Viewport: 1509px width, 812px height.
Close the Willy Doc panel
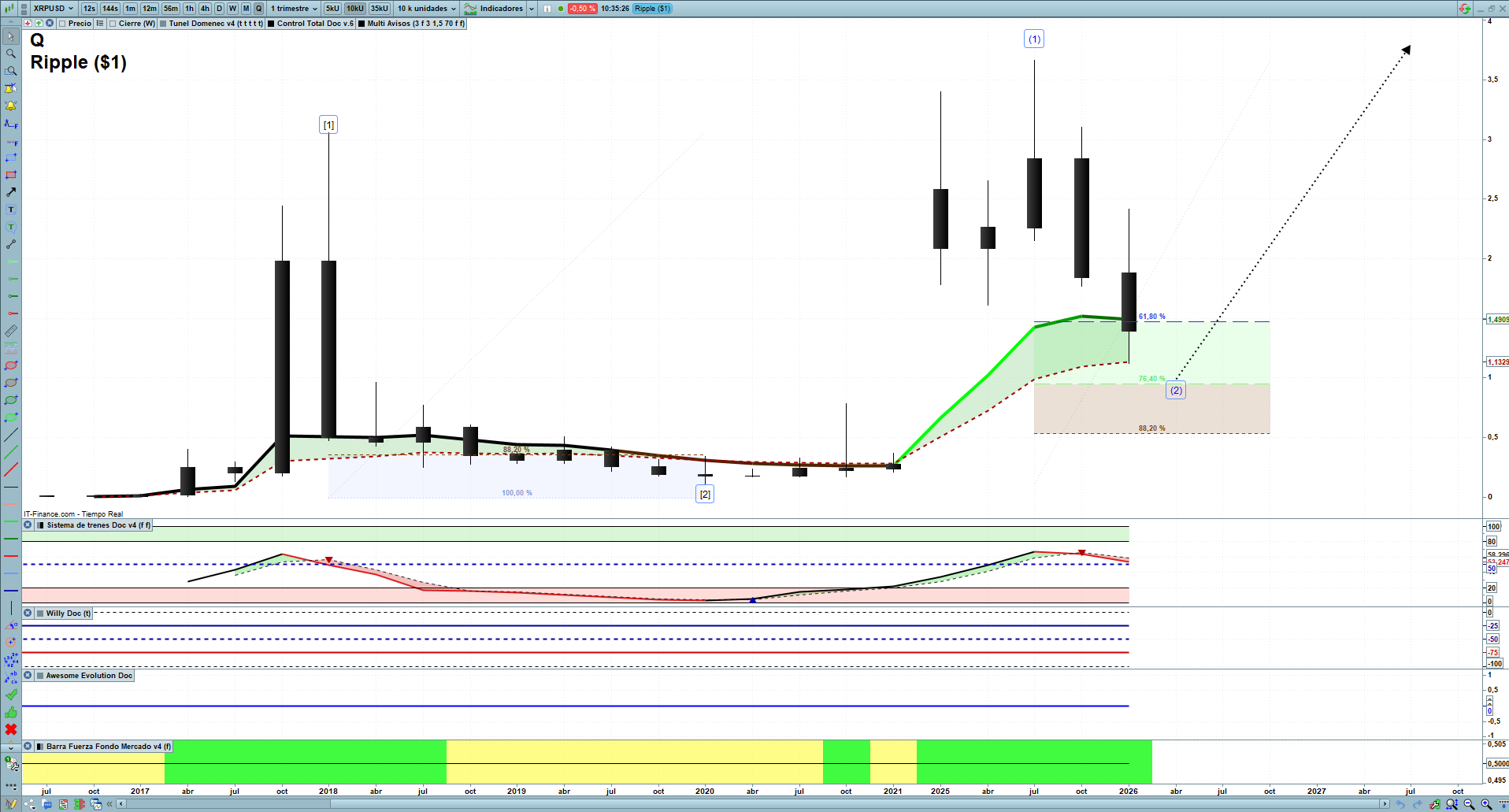pyautogui.click(x=28, y=614)
